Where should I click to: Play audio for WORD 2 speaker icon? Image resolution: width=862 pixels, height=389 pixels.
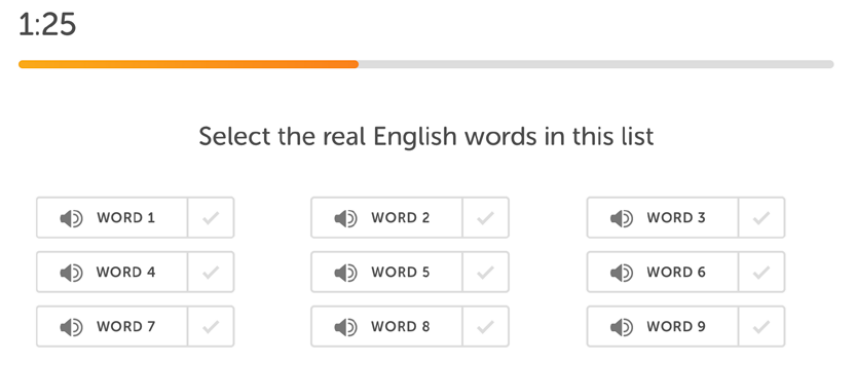click(x=346, y=219)
